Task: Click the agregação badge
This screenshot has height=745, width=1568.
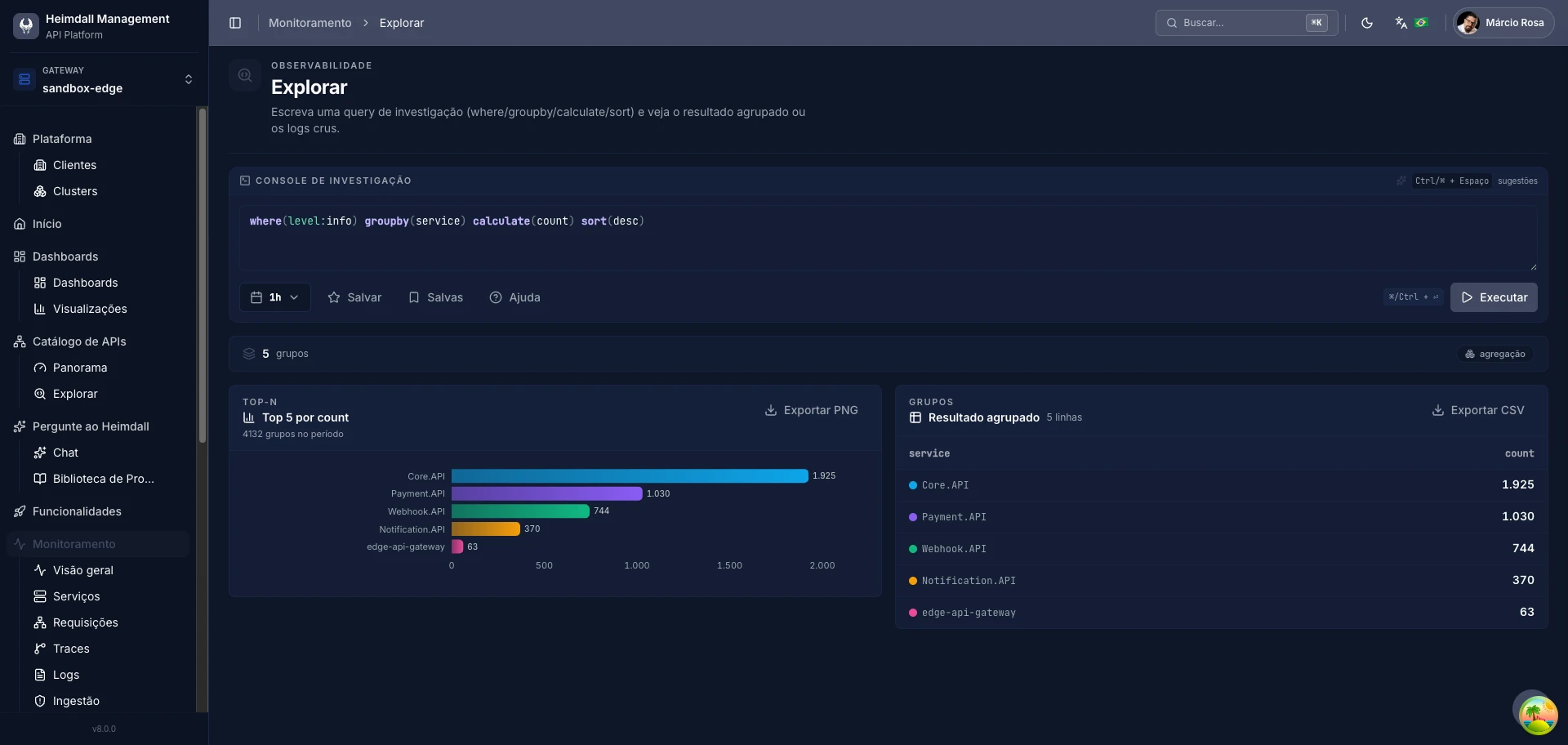Action: click(x=1494, y=354)
